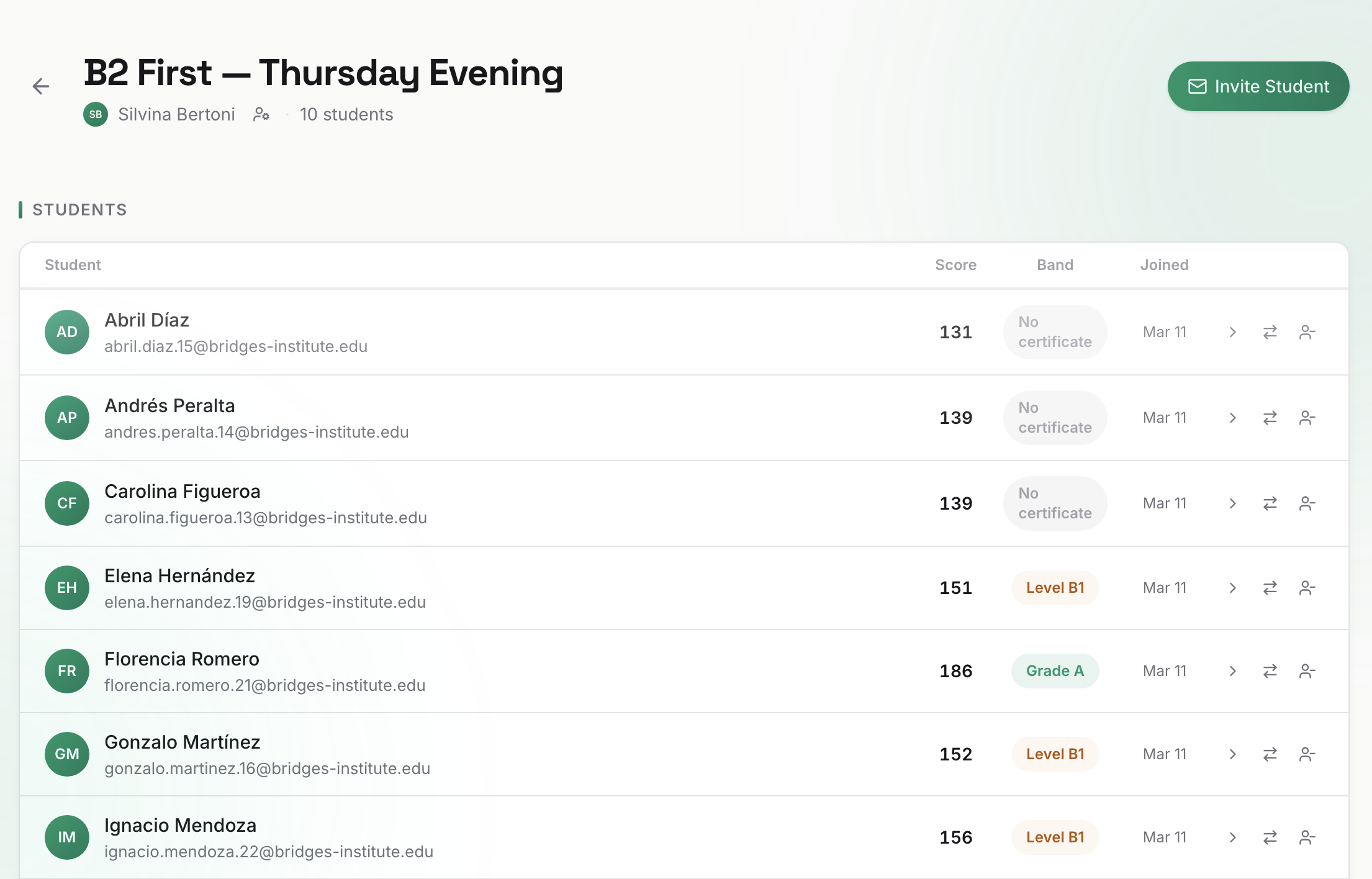Open teacher settings icon beside Silvina Bertoni
Screen dimensions: 1372x879
(x=261, y=114)
